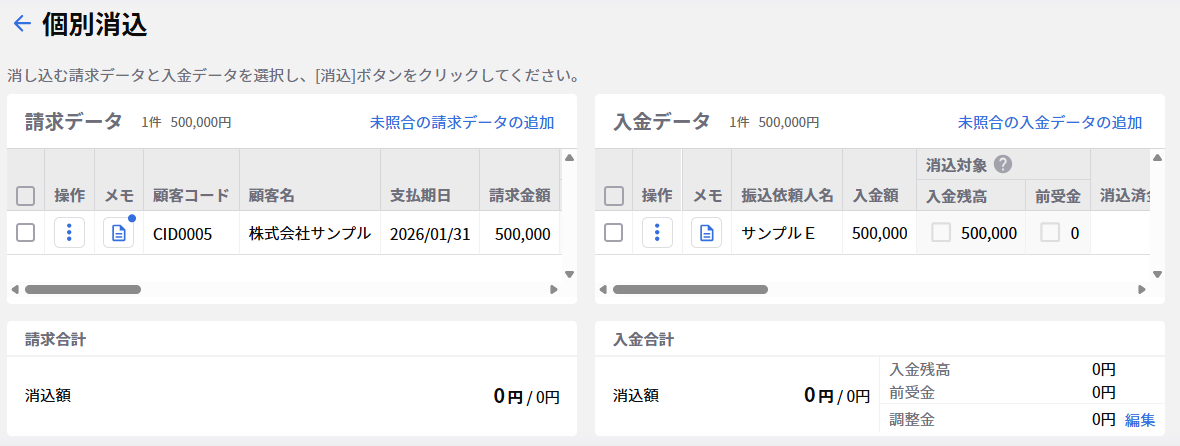Toggle the 入金残高 500,000 checkbox
Image resolution: width=1180 pixels, height=446 pixels.
(941, 233)
